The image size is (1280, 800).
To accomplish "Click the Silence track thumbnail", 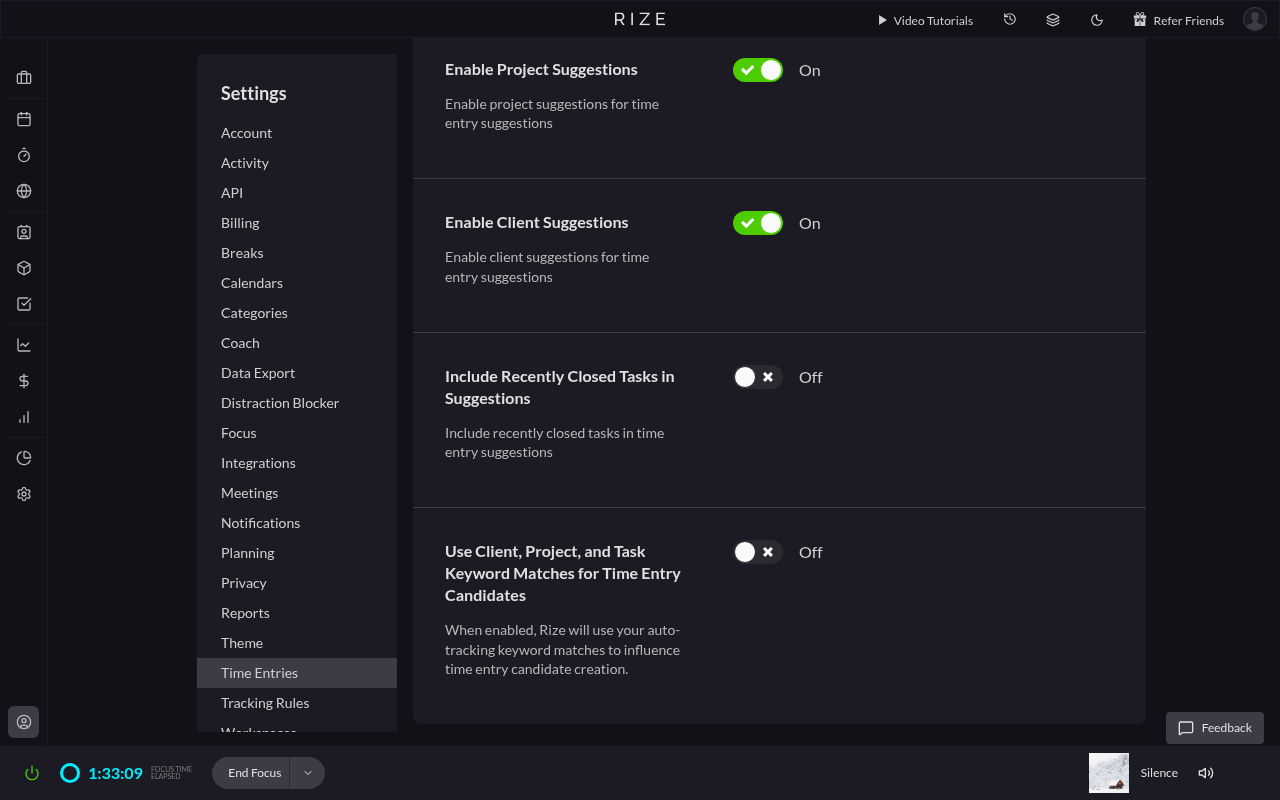I will pyautogui.click(x=1108, y=773).
